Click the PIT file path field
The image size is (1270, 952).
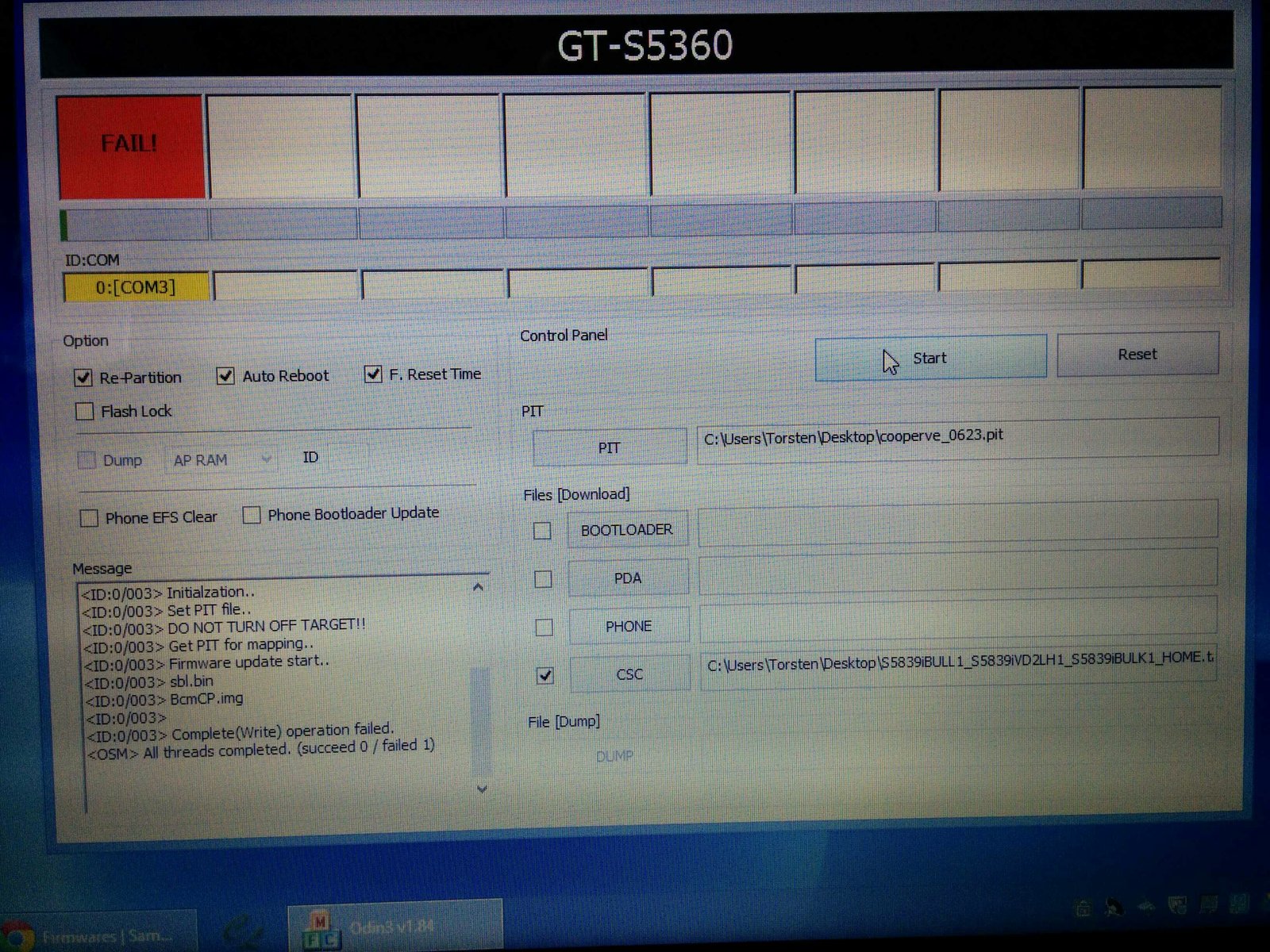click(956, 436)
